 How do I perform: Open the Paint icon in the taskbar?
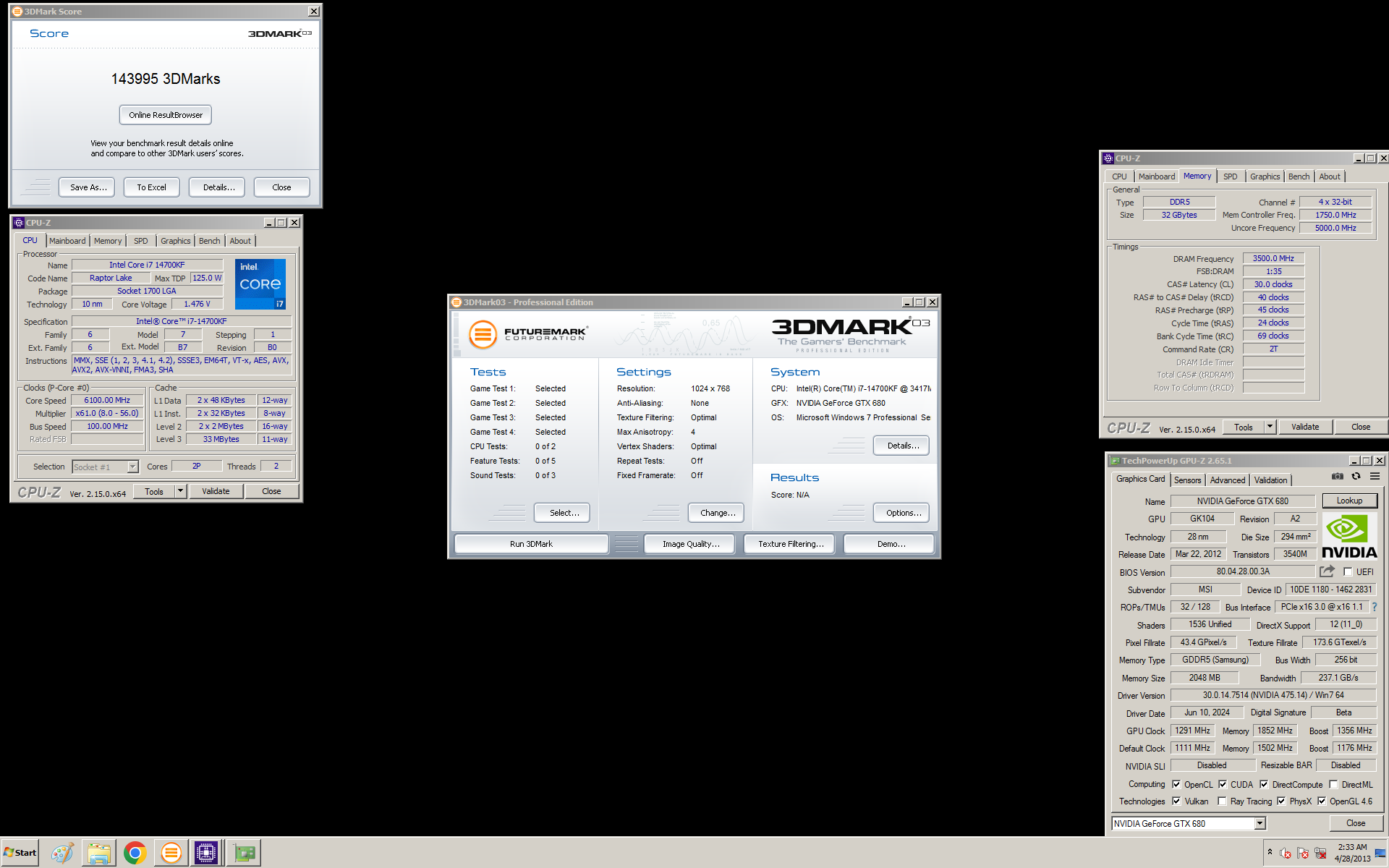(62, 853)
